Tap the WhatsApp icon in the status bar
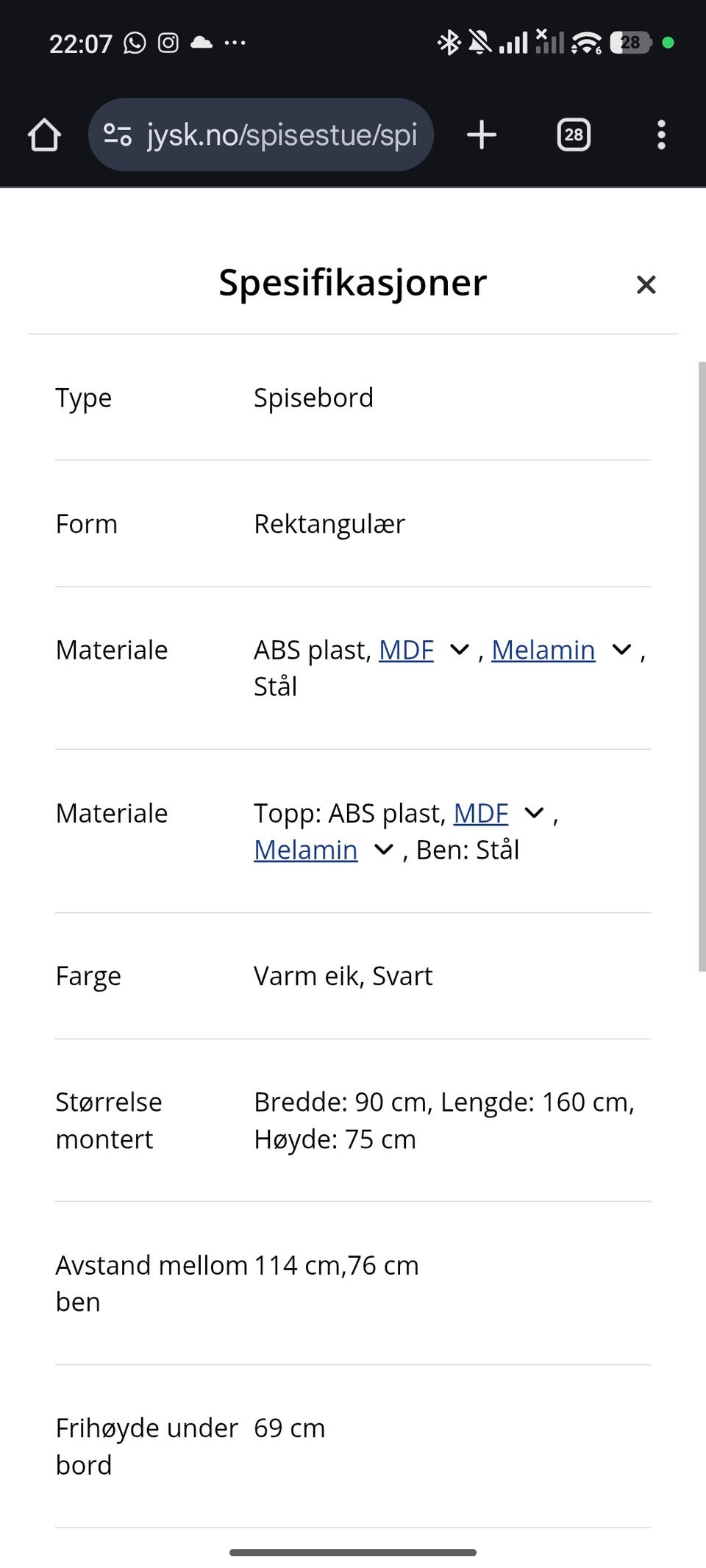Screen dimensions: 706x1568 point(135,43)
